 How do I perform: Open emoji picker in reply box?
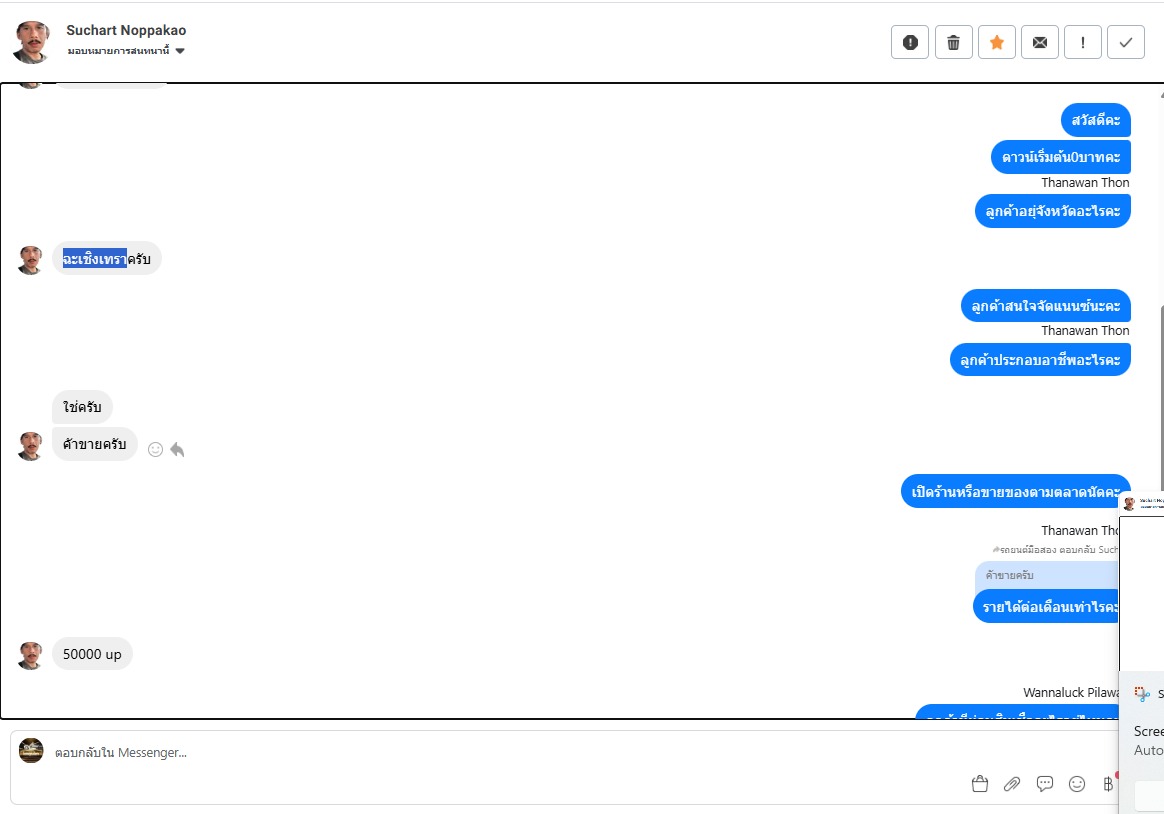1077,784
